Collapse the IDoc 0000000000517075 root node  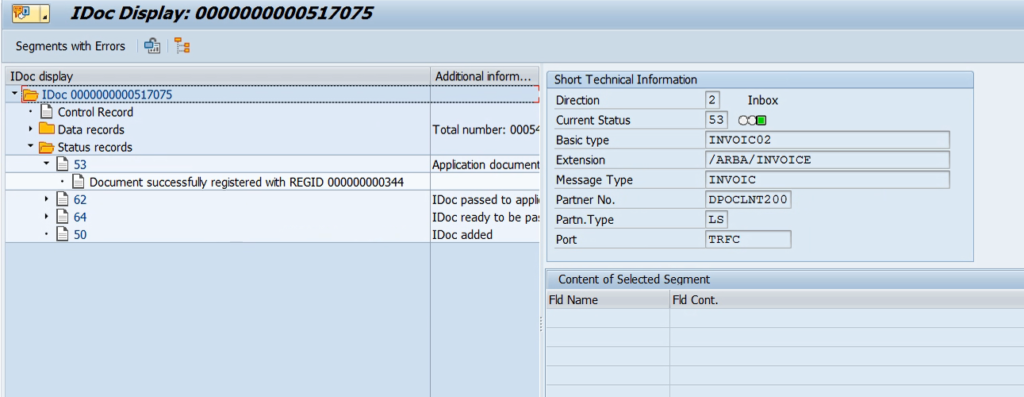[x=14, y=95]
